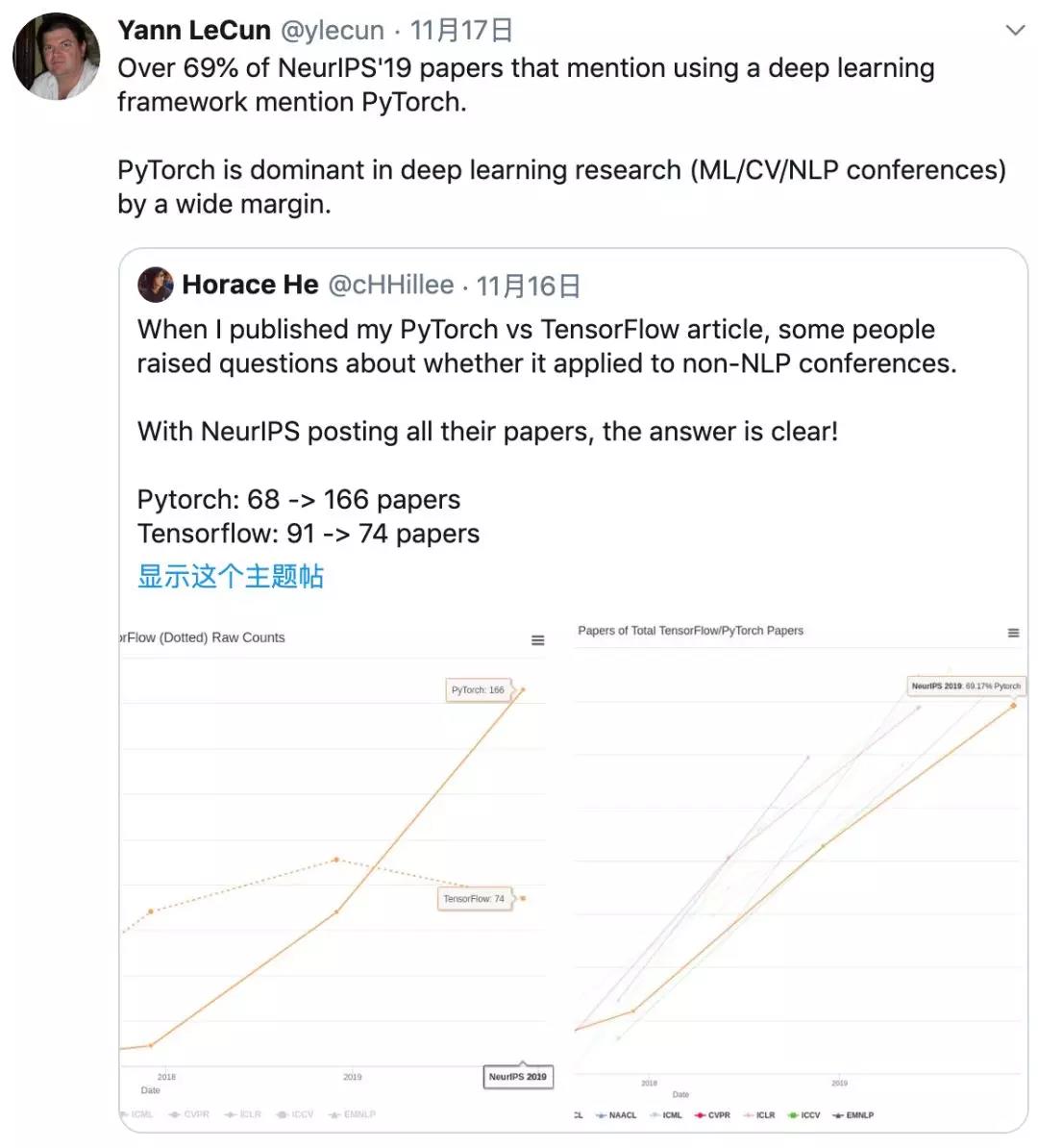This screenshot has height=1148, width=1038.
Task: Toggle greyed ICCV in left legend
Action: (x=294, y=1114)
